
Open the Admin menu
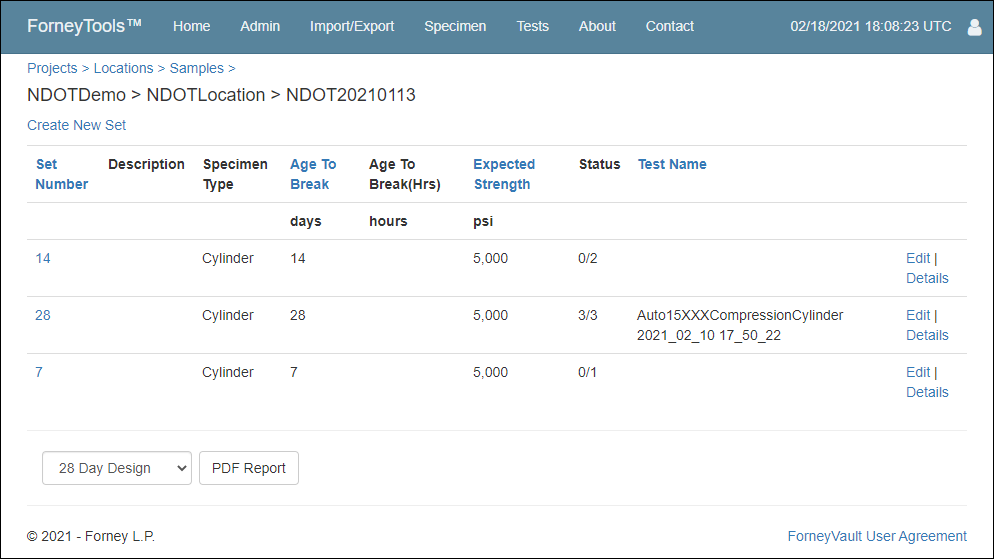tap(260, 27)
